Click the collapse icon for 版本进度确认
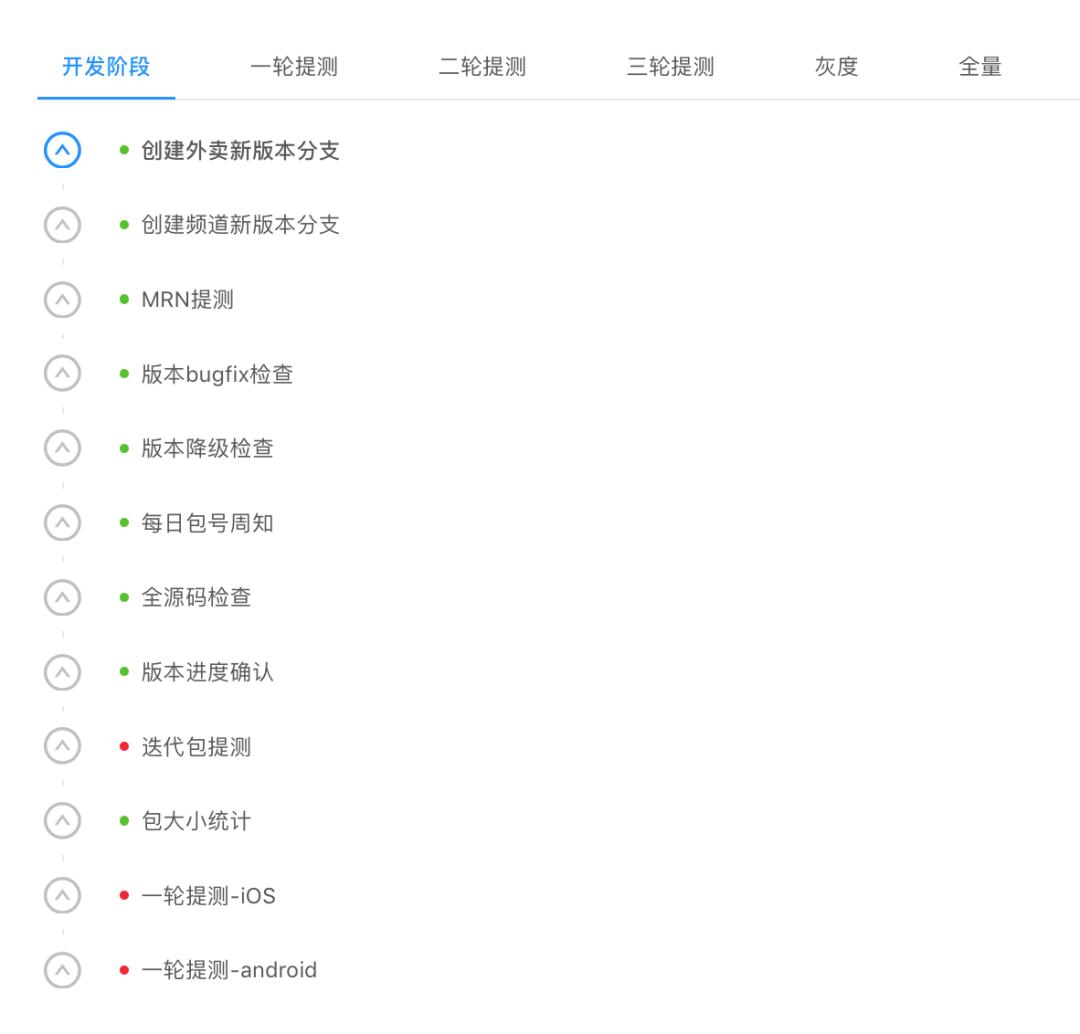This screenshot has width=1080, height=1034. coord(62,672)
